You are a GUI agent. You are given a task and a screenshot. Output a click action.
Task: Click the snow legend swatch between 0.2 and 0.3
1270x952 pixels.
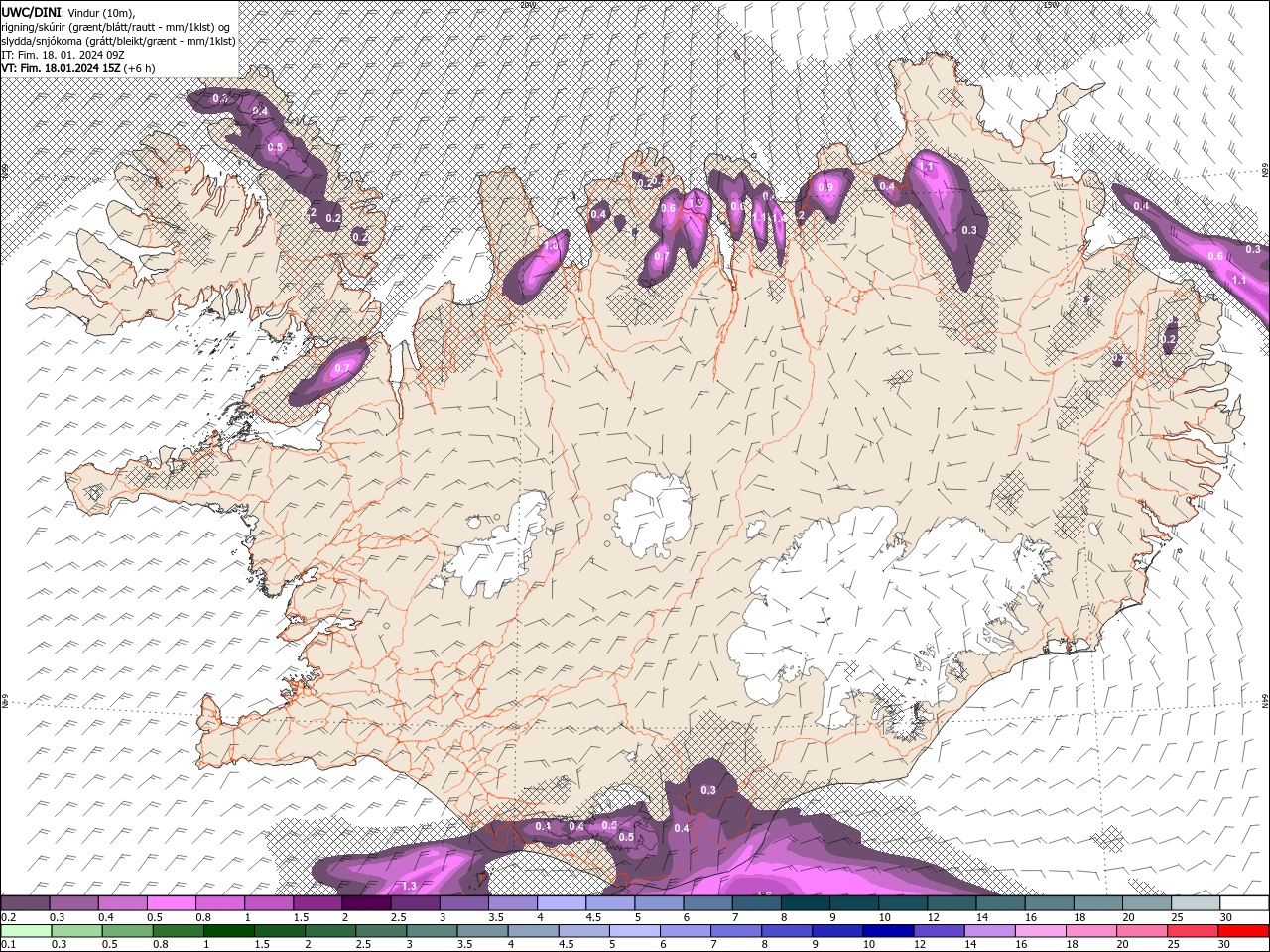coord(25,903)
